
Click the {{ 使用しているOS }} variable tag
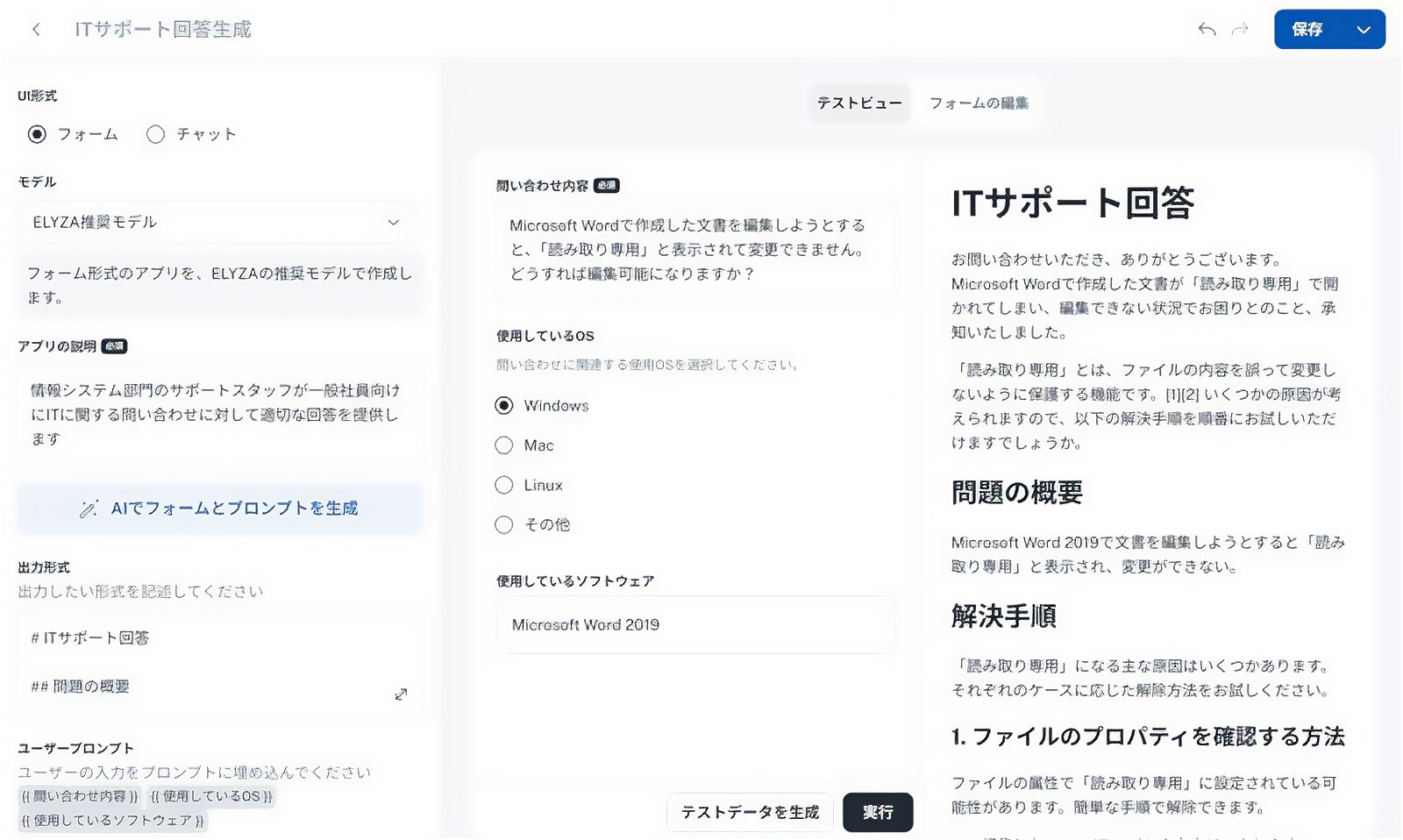click(210, 796)
